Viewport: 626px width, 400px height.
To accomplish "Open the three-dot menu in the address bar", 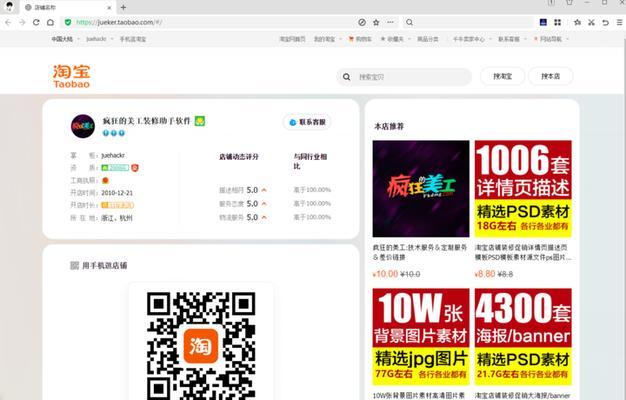I will (390, 22).
